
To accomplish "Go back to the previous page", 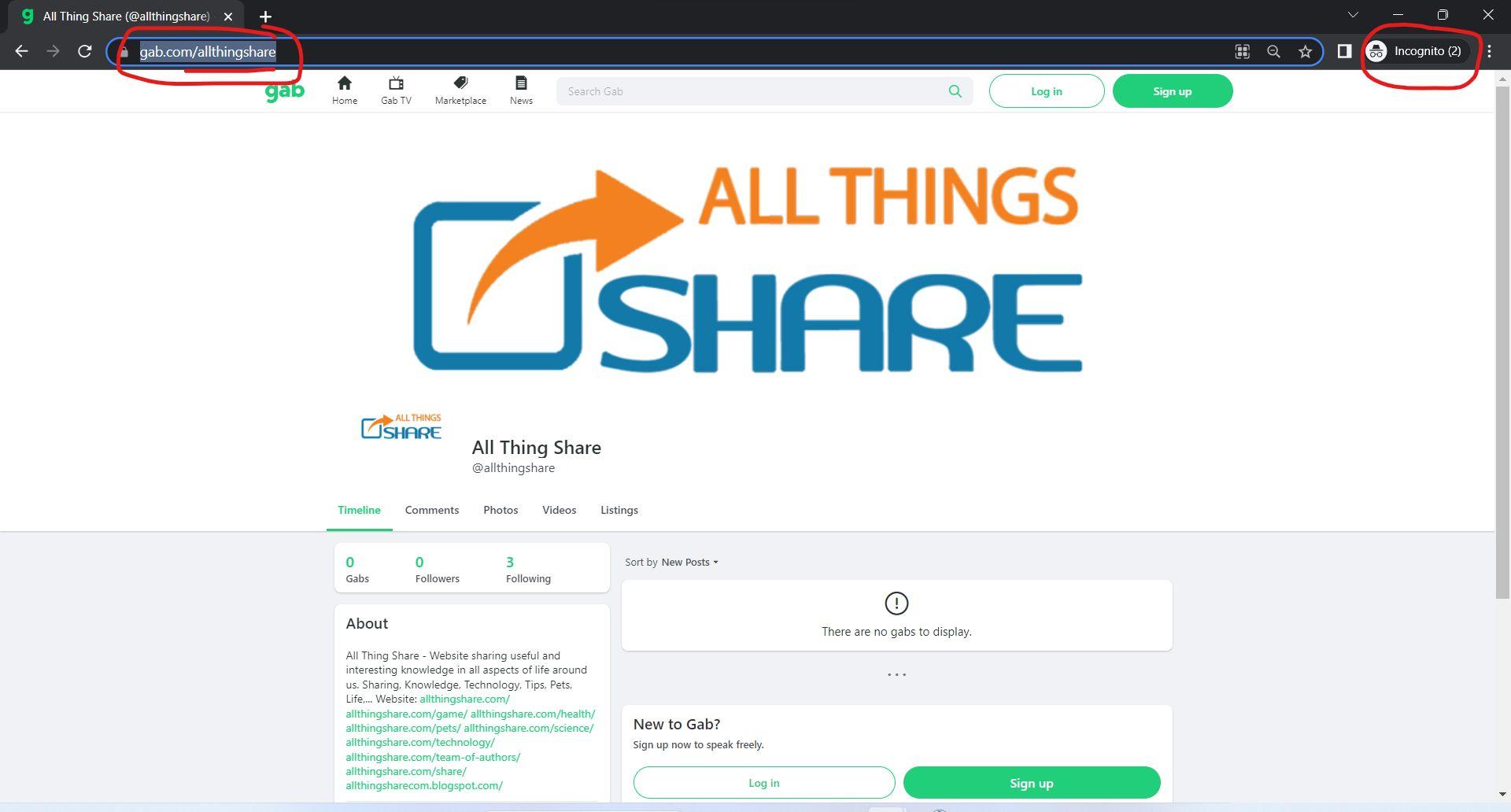I will [x=21, y=51].
